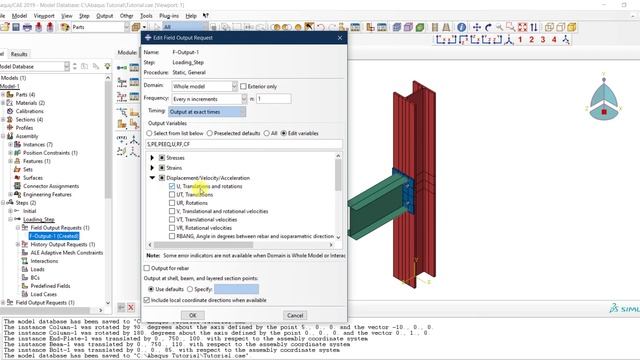The image size is (640, 360).
Task: Check V, Translational and rotational velocities
Action: pyautogui.click(x=172, y=211)
